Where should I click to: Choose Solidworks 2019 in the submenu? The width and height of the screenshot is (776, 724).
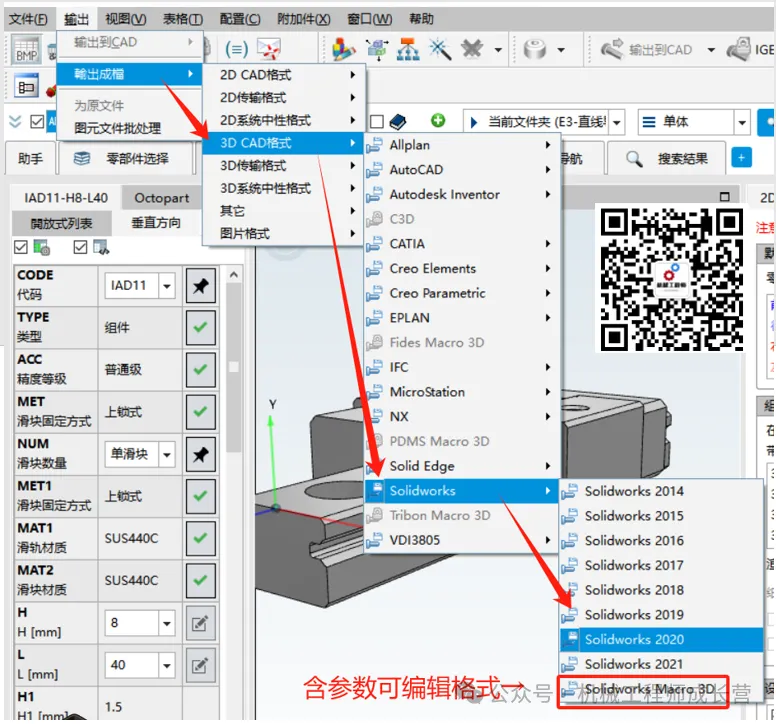click(661, 615)
